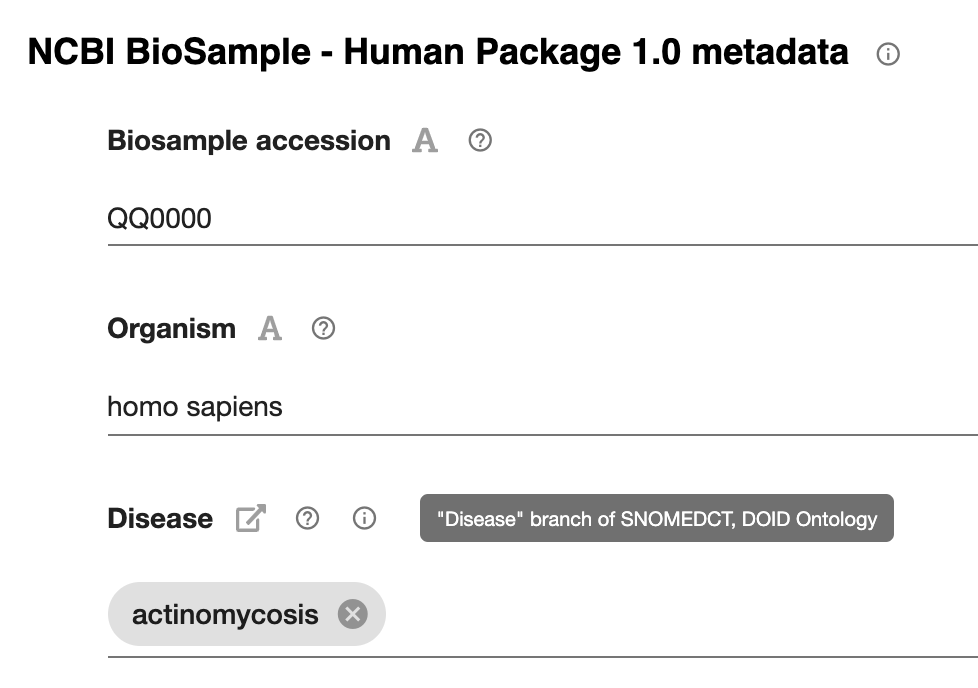This screenshot has width=978, height=688.
Task: Click the info icon next to Disease
Action: coord(364,518)
